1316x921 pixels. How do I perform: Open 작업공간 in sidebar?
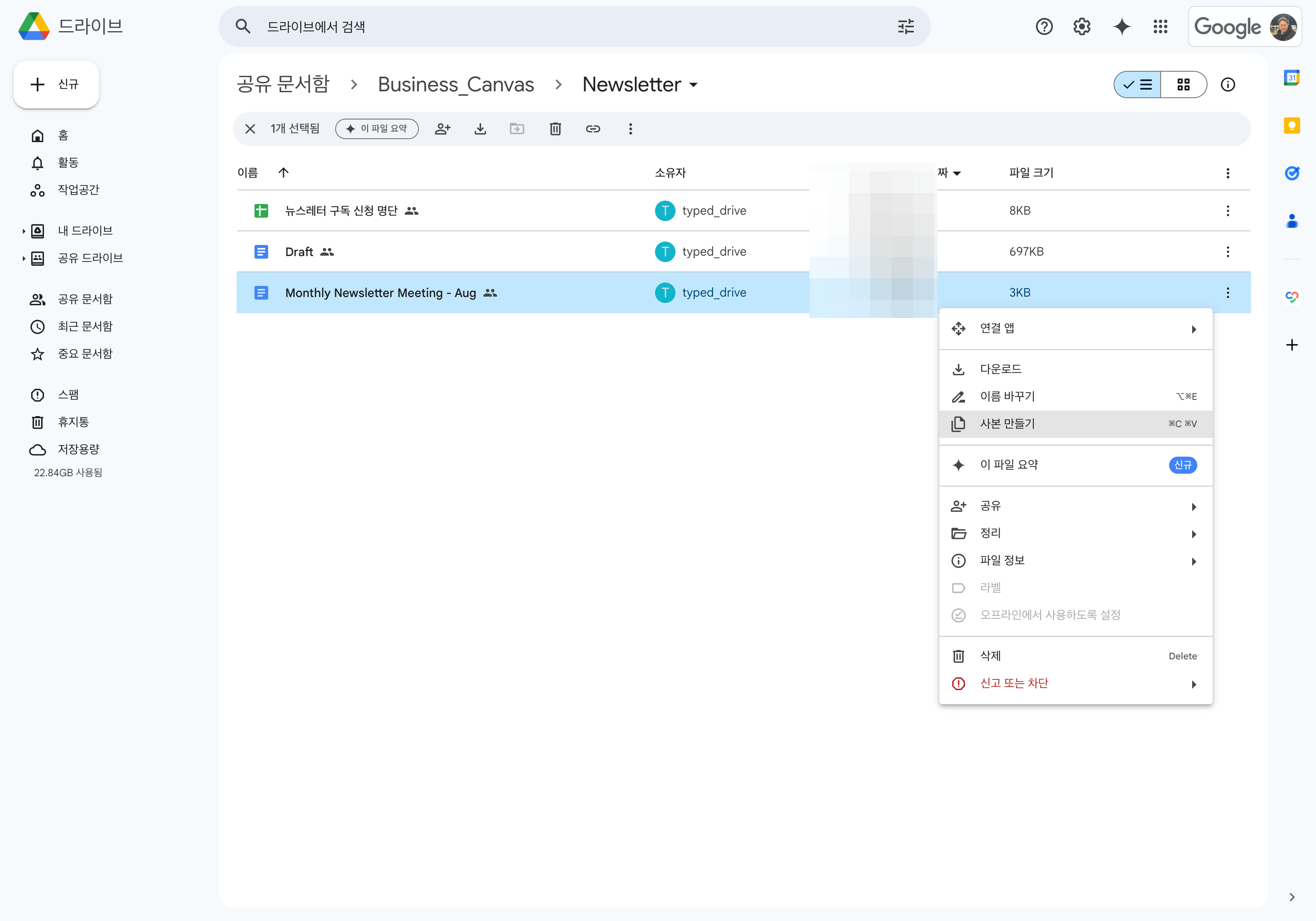[x=78, y=190]
